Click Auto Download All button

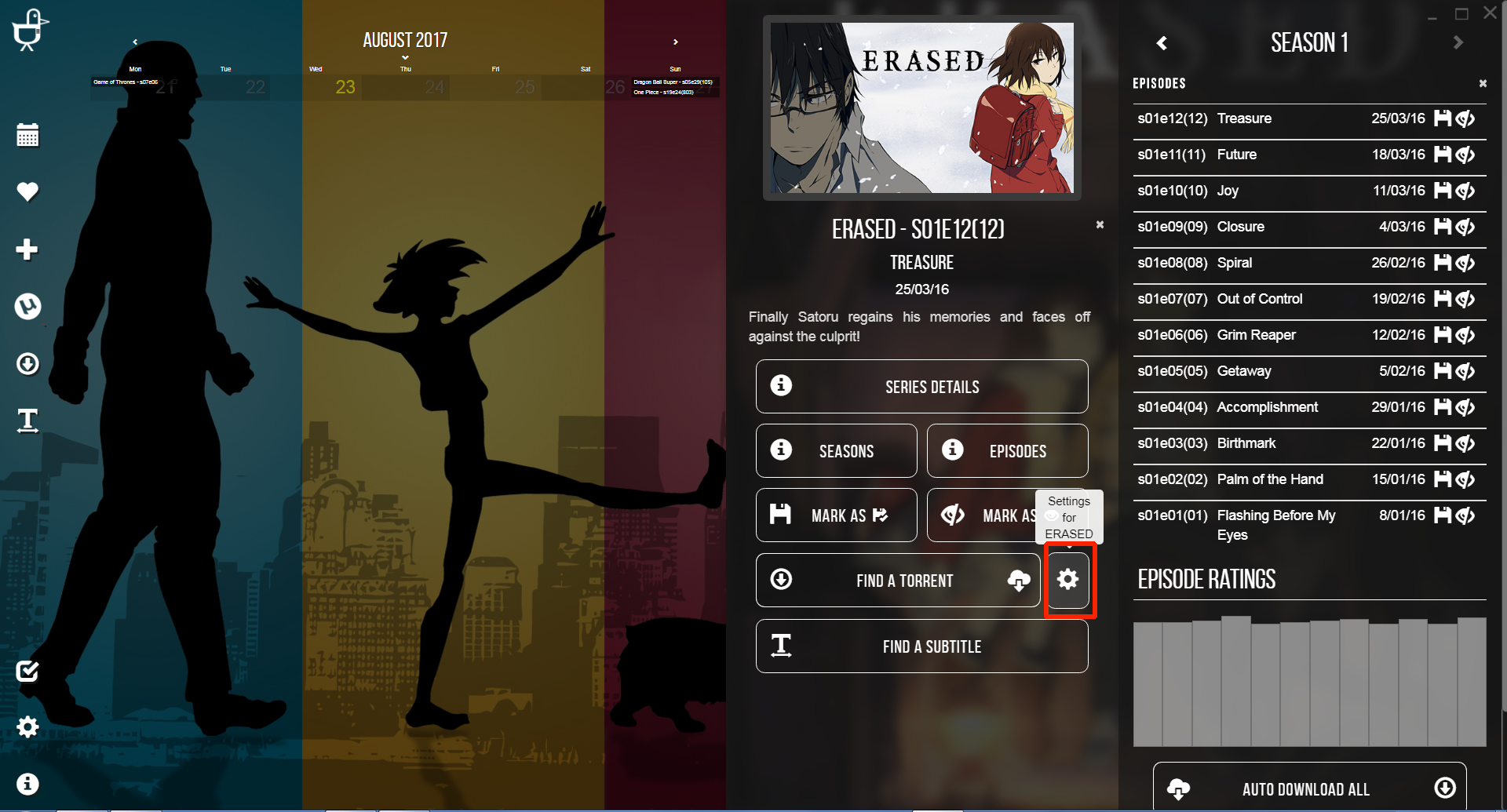click(x=1309, y=788)
